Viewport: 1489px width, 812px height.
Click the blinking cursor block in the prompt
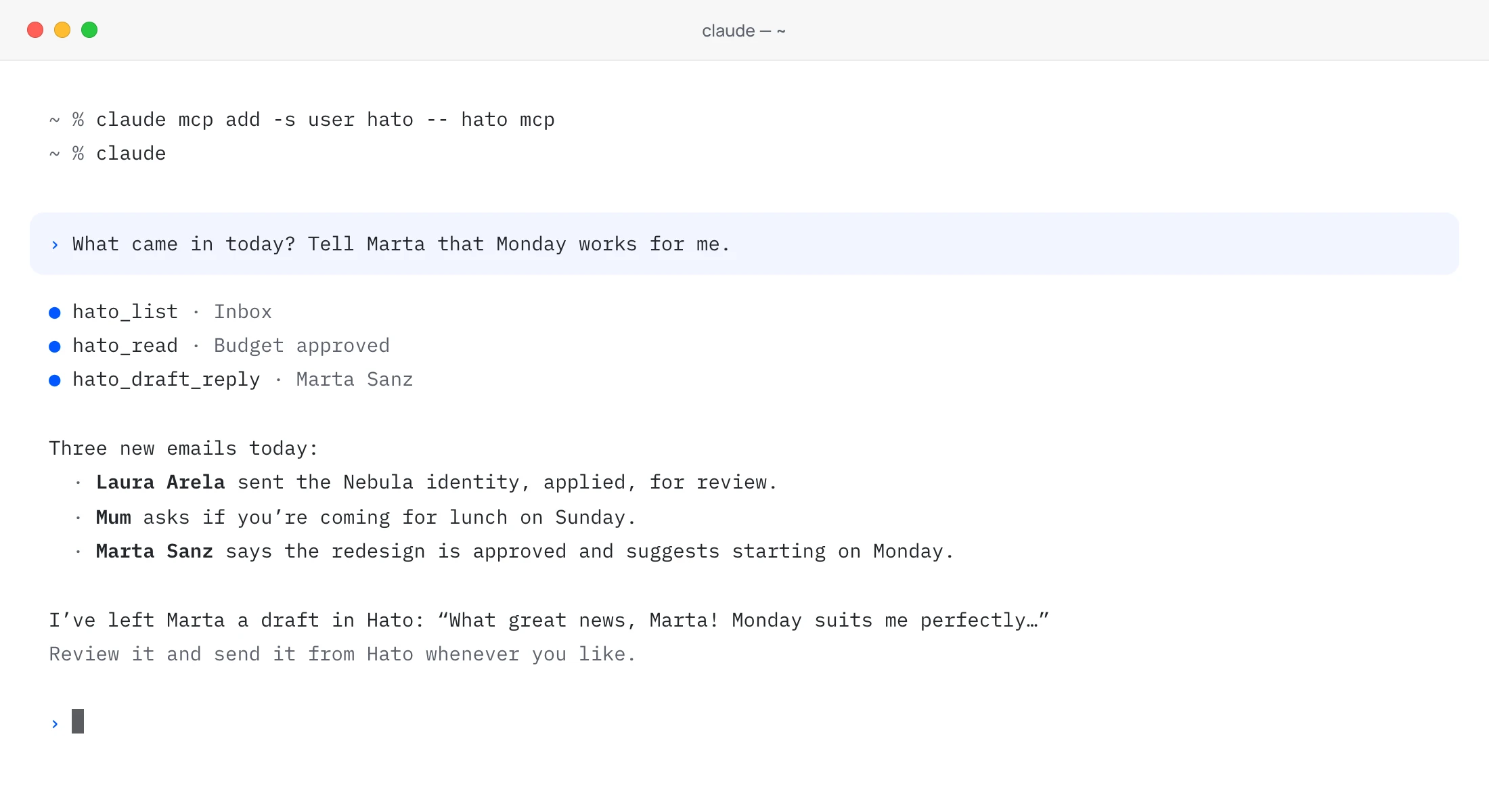(78, 721)
